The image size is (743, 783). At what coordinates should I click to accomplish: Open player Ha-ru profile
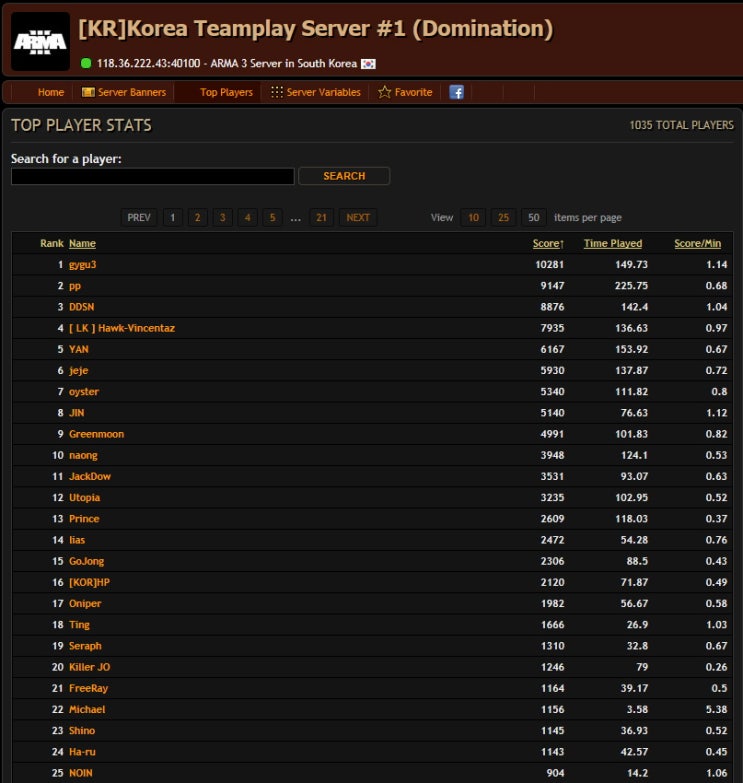pos(82,752)
